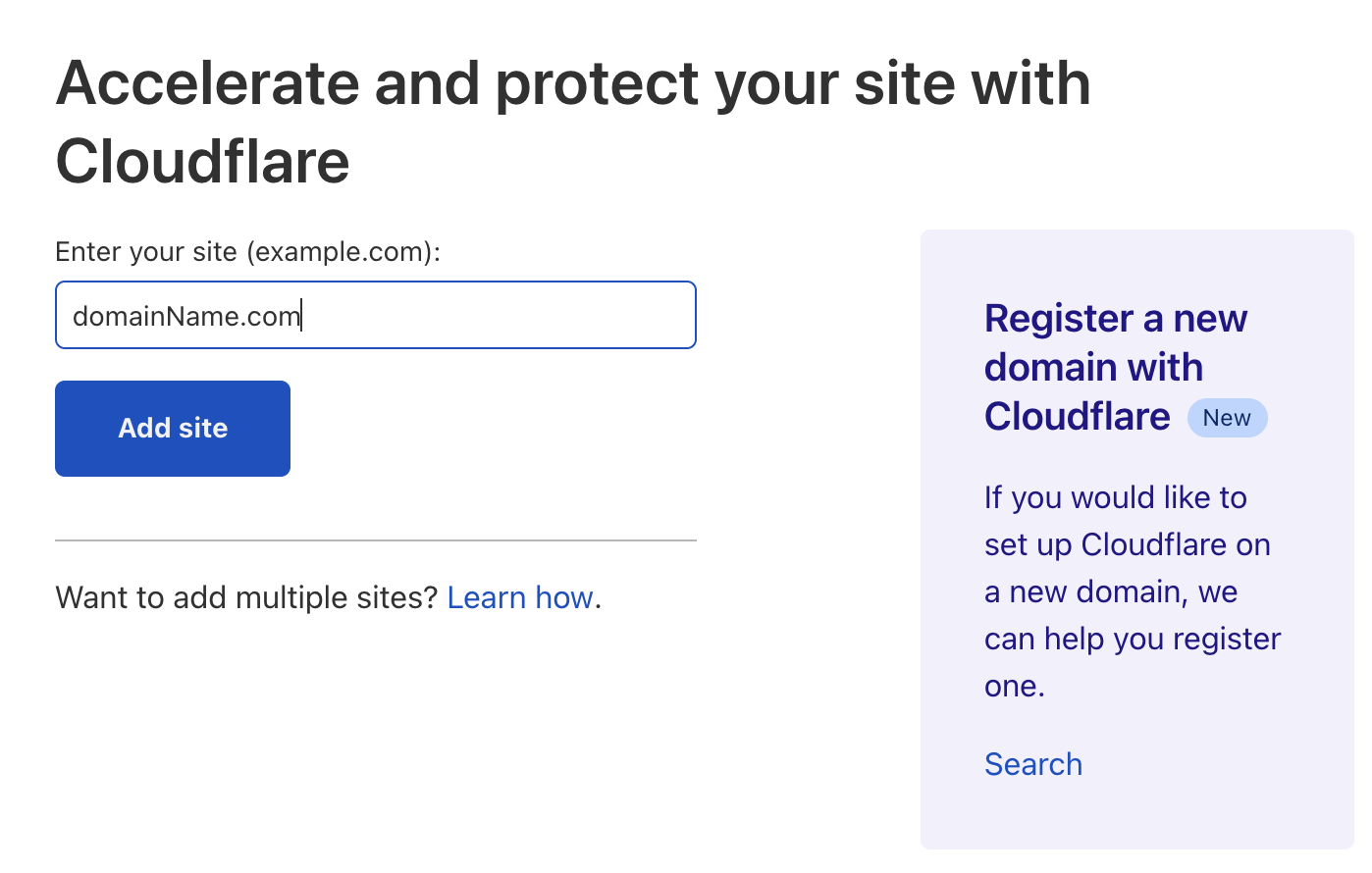Click the word Cloudflare in the main headline
Viewport: 1372px width, 873px height.
pos(202,162)
